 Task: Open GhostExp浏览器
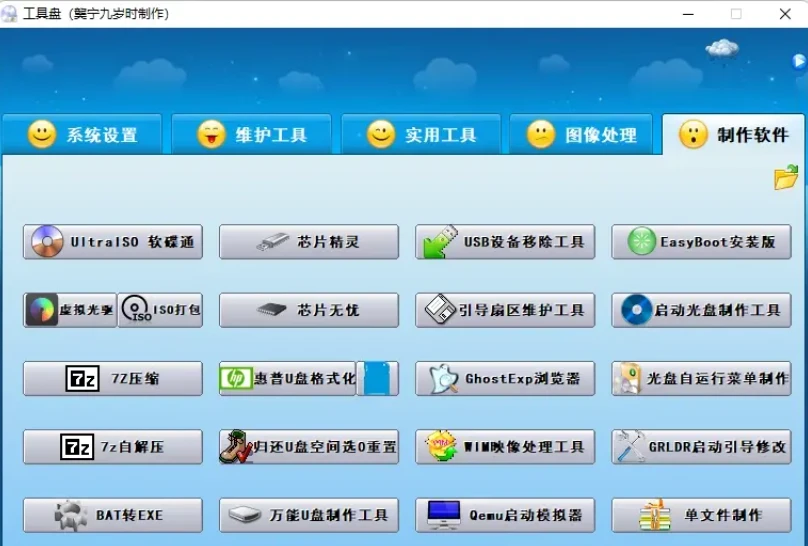505,379
